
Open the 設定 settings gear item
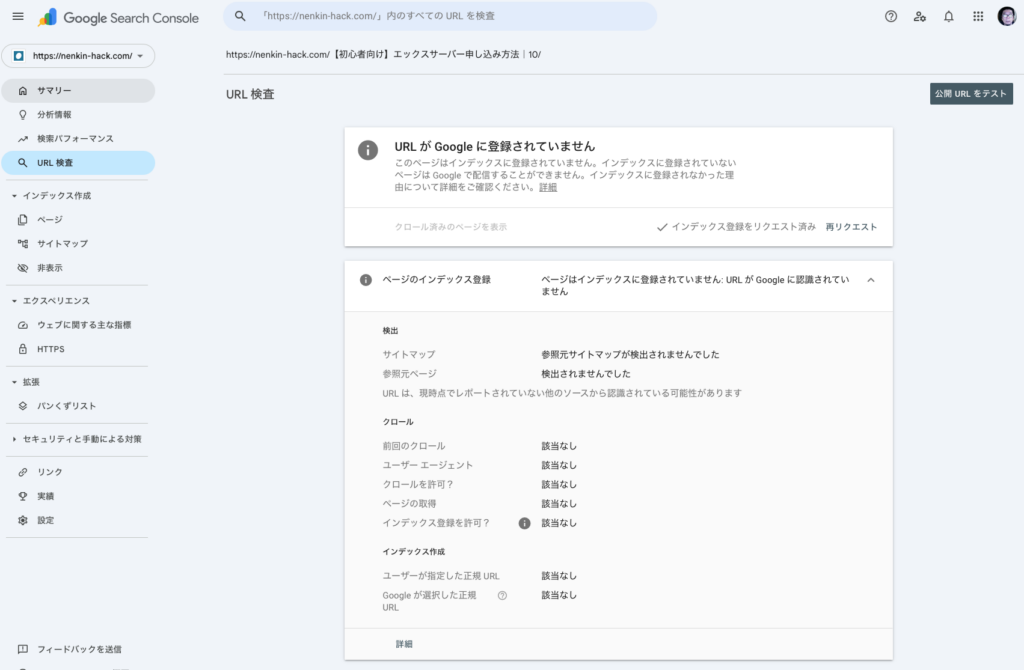tap(46, 520)
